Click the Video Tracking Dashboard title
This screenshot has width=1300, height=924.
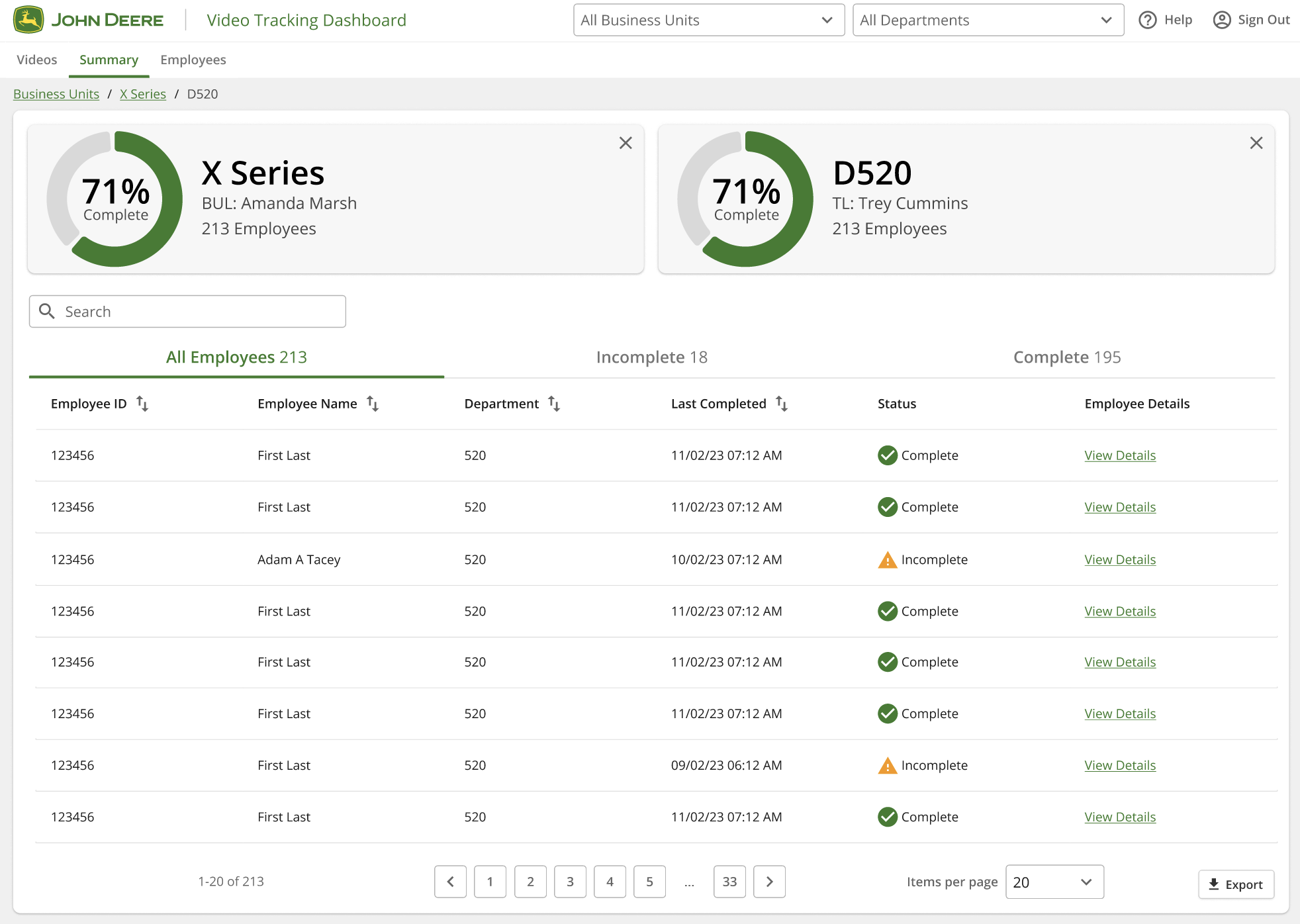pyautogui.click(x=306, y=20)
